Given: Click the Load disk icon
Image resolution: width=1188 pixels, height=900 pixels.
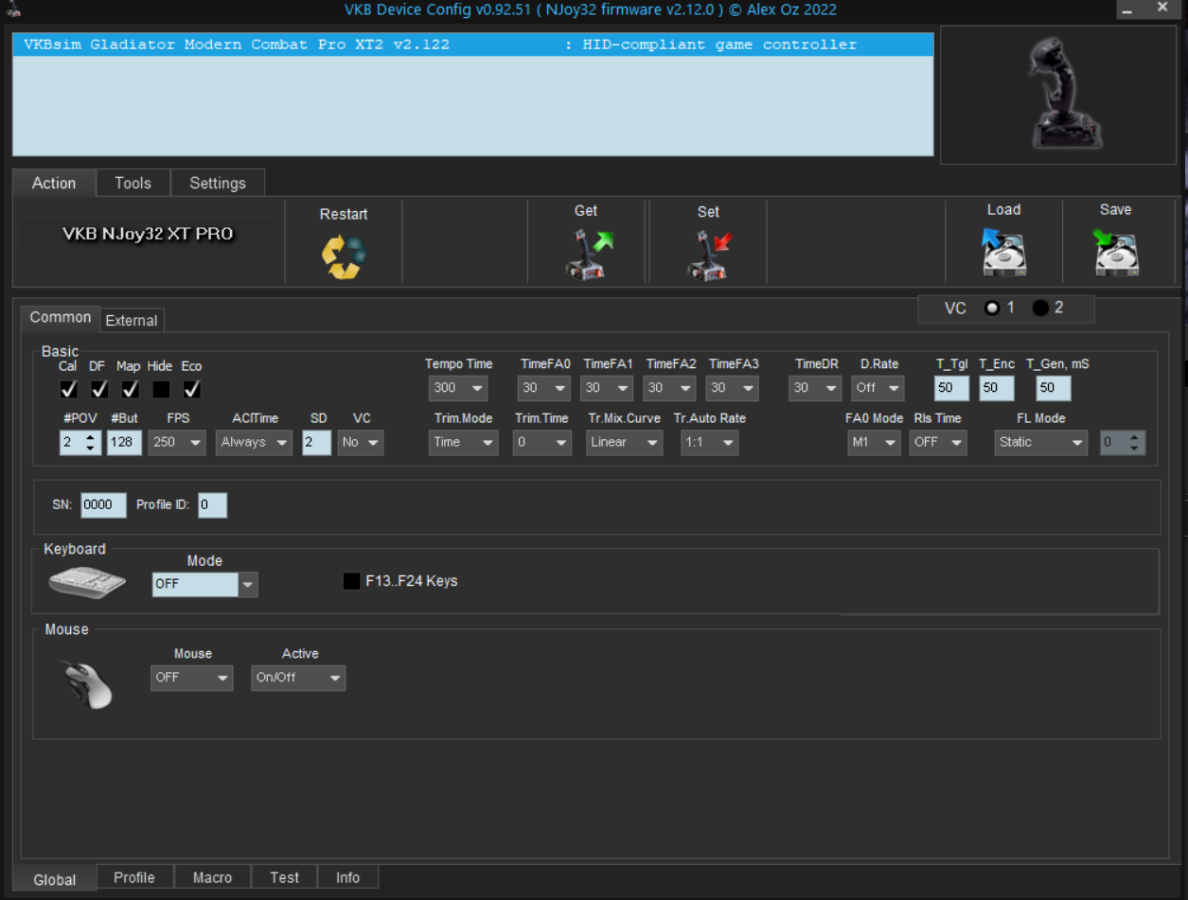Looking at the screenshot, I should [x=1003, y=252].
